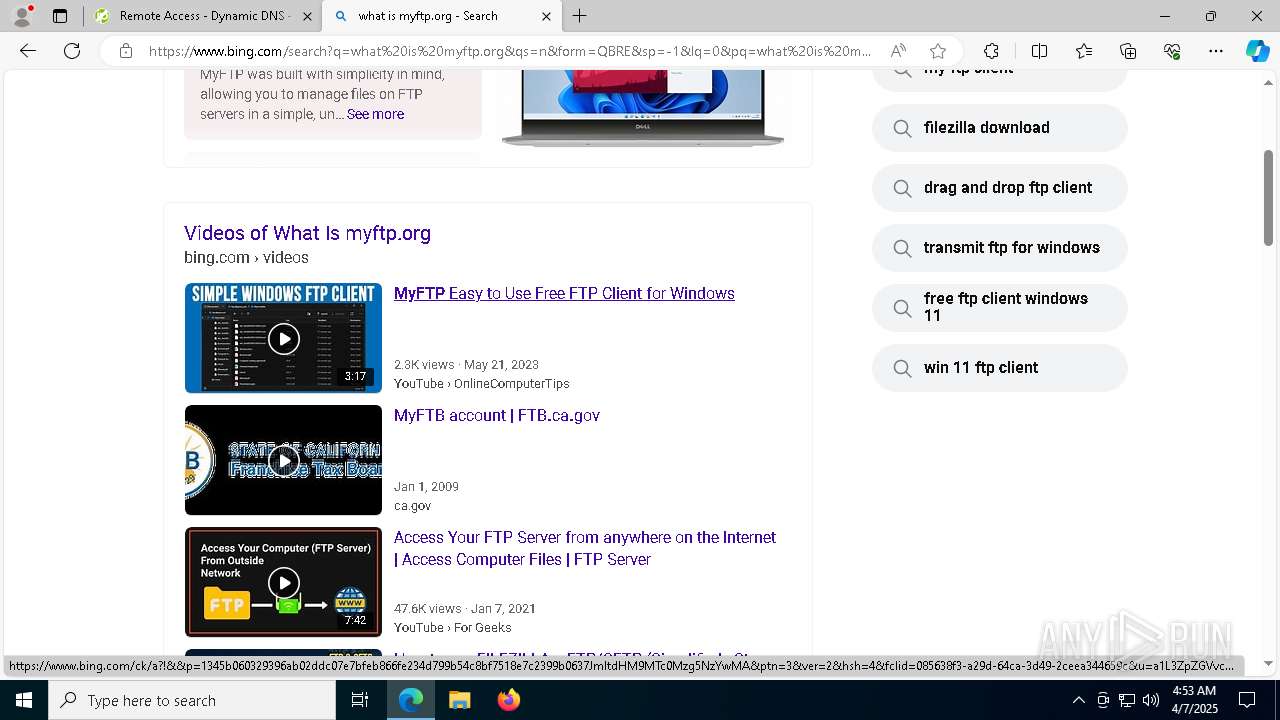
Task: Open the notification center icon
Action: click(x=1247, y=700)
